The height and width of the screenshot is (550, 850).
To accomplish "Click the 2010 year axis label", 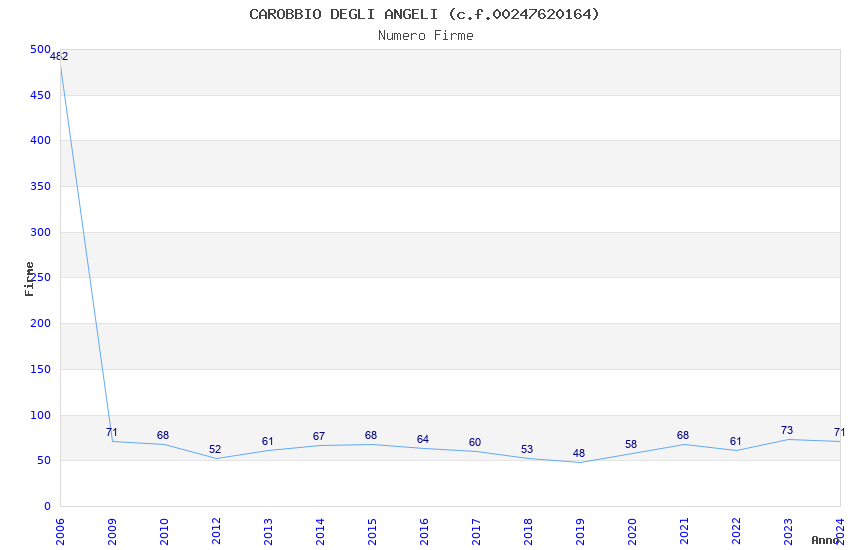I will tap(164, 532).
